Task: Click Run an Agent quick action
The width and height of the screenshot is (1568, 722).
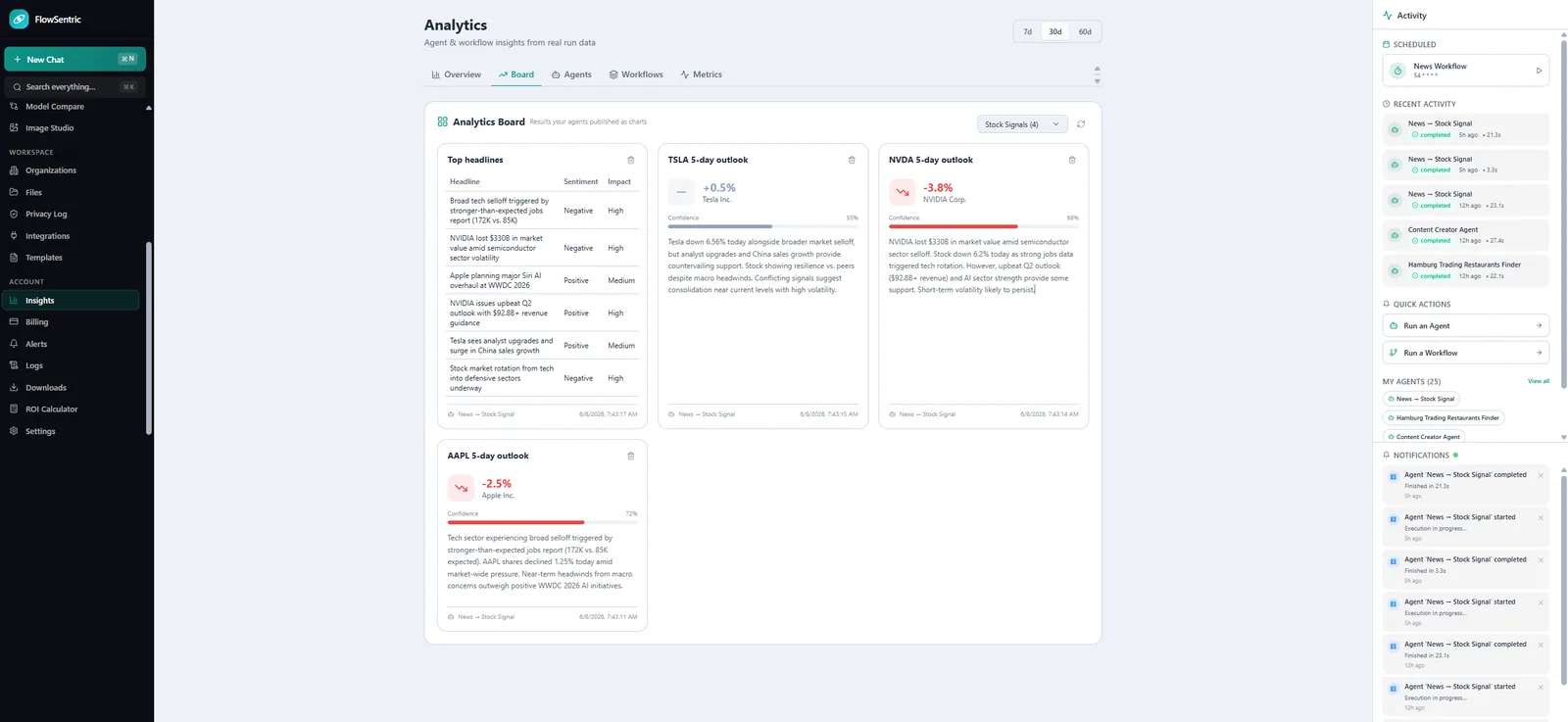Action: point(1465,325)
